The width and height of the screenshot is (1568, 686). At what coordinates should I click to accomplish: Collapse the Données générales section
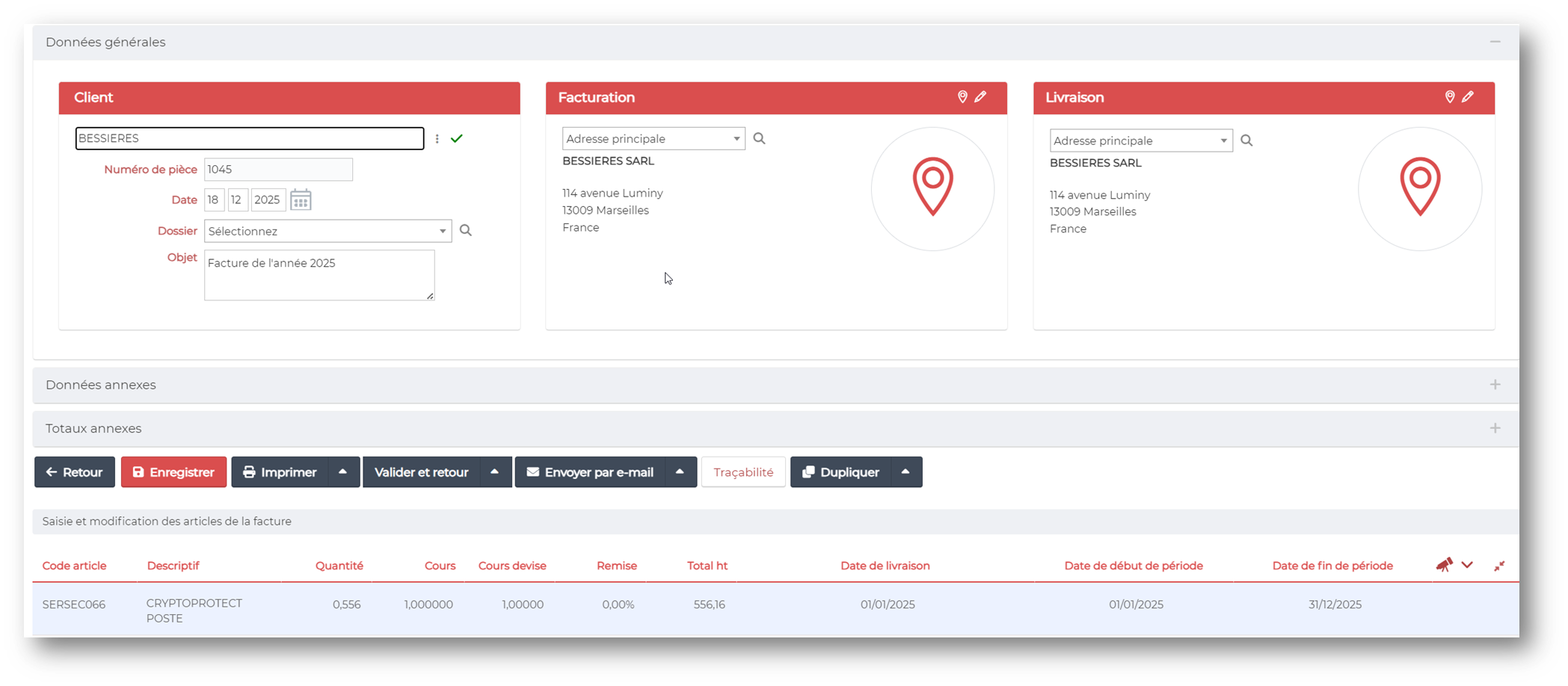click(x=1495, y=42)
